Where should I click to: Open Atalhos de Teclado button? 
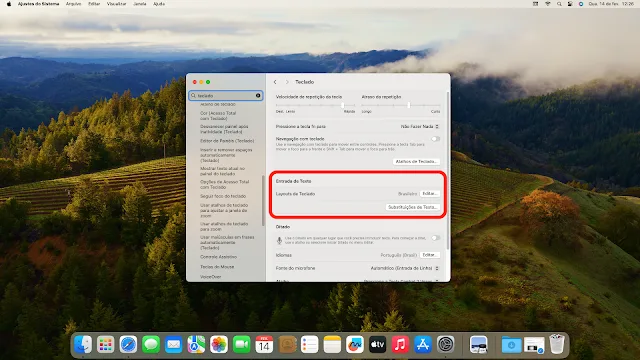(416, 162)
